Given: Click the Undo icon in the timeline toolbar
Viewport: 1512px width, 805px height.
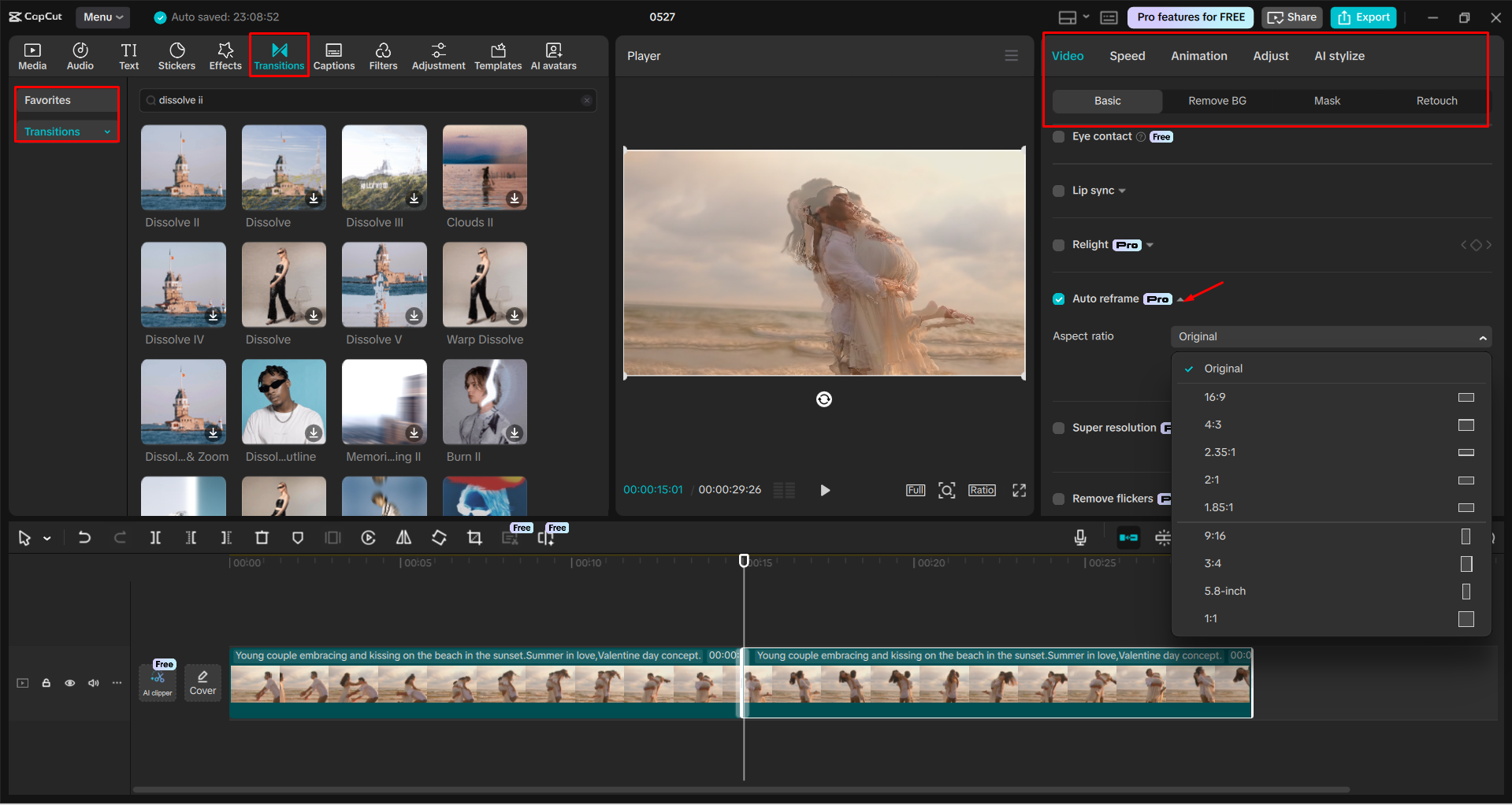Looking at the screenshot, I should 84,537.
